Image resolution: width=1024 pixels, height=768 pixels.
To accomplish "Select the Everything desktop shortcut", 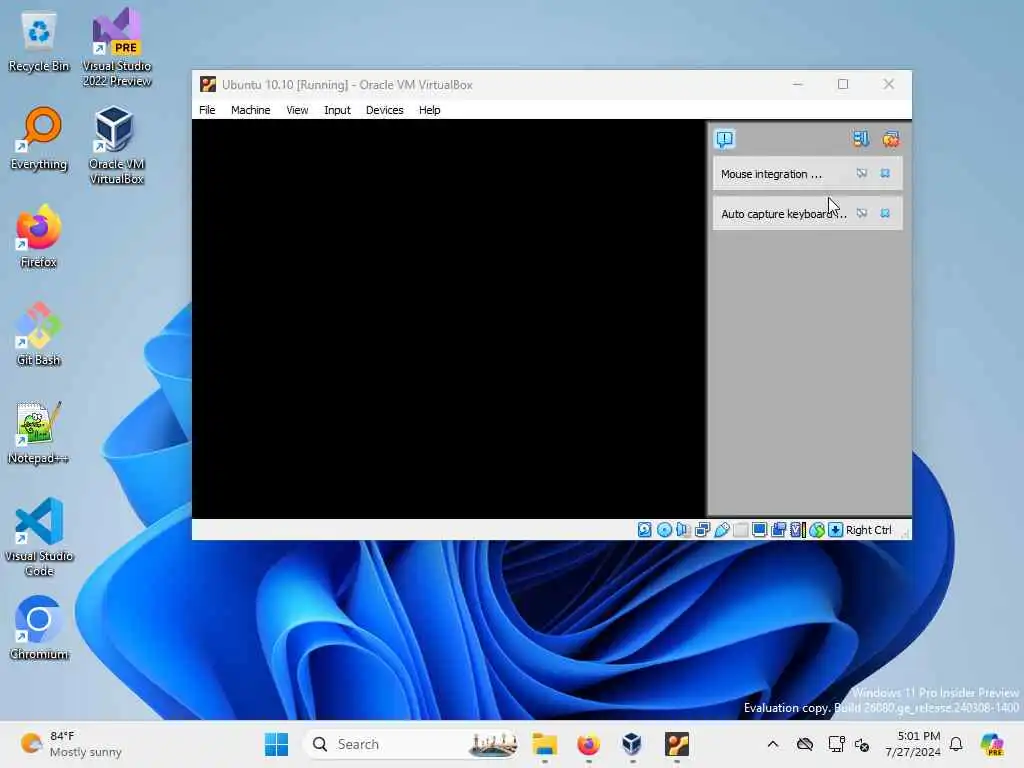I will tap(39, 138).
